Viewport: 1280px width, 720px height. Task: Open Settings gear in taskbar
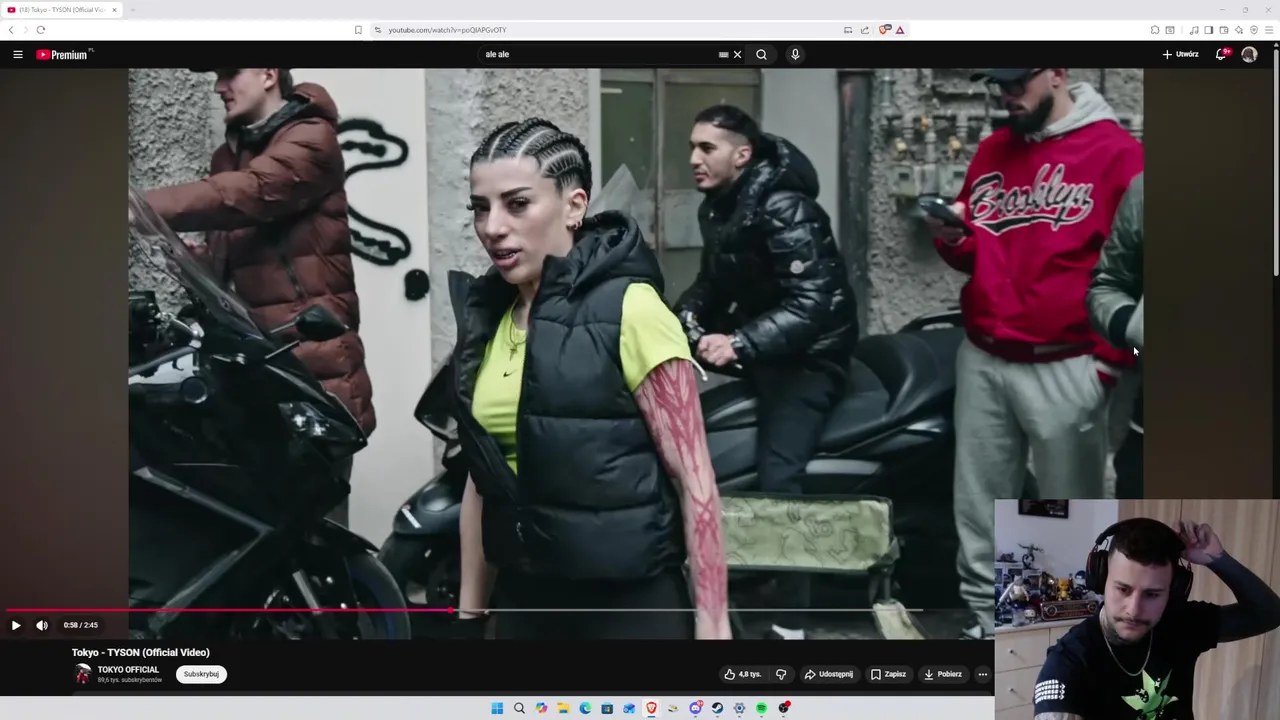click(x=739, y=708)
